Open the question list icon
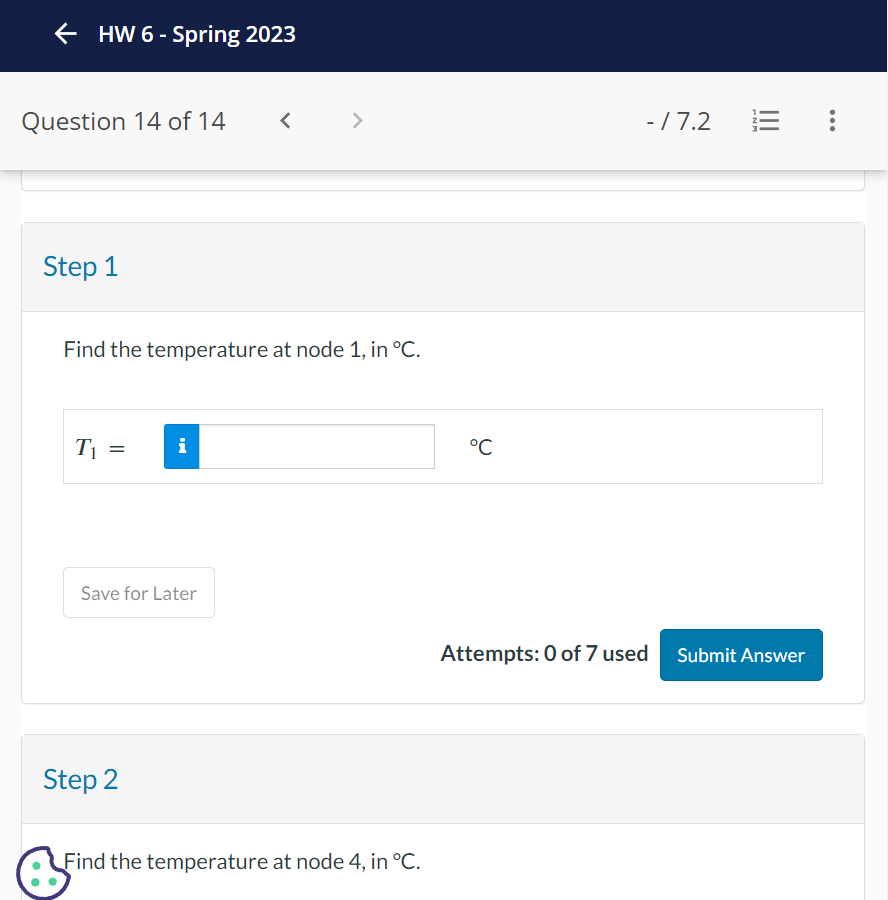This screenshot has height=900, width=888. click(x=766, y=121)
